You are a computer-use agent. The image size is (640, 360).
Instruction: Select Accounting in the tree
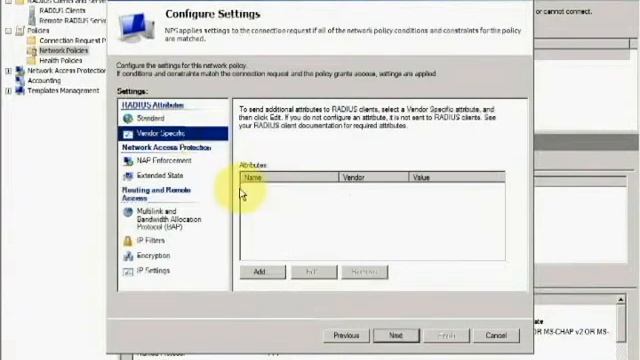click(44, 80)
